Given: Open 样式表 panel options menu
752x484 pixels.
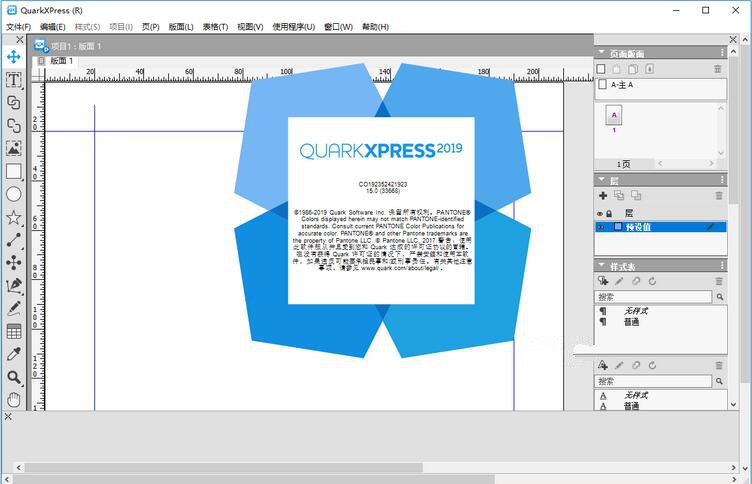Looking at the screenshot, I should pyautogui.click(x=722, y=265).
